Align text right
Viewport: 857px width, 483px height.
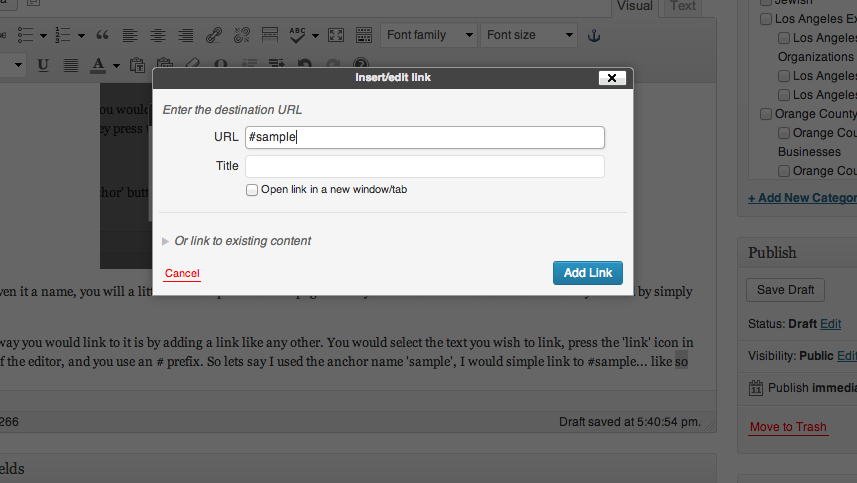pos(186,35)
